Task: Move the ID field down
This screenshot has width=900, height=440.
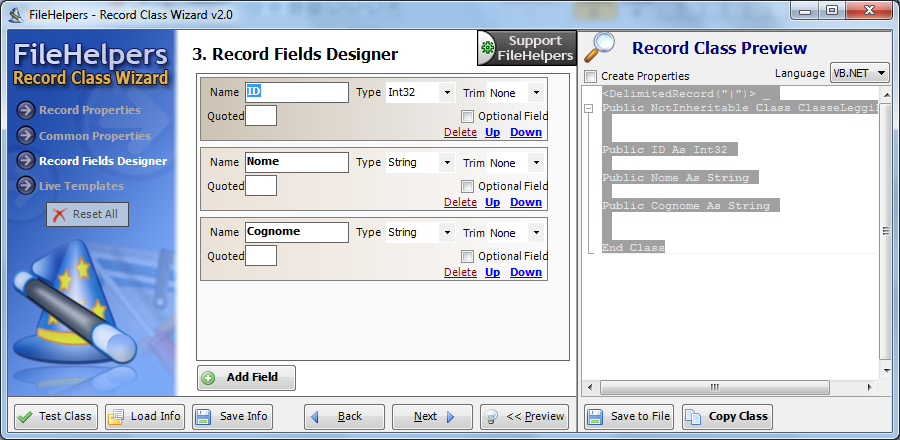Action: tap(526, 133)
